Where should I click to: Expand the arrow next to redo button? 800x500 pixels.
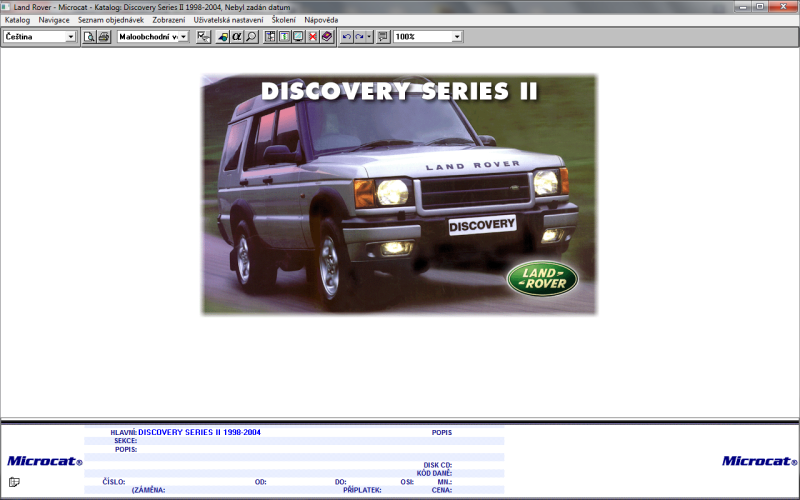pyautogui.click(x=369, y=37)
